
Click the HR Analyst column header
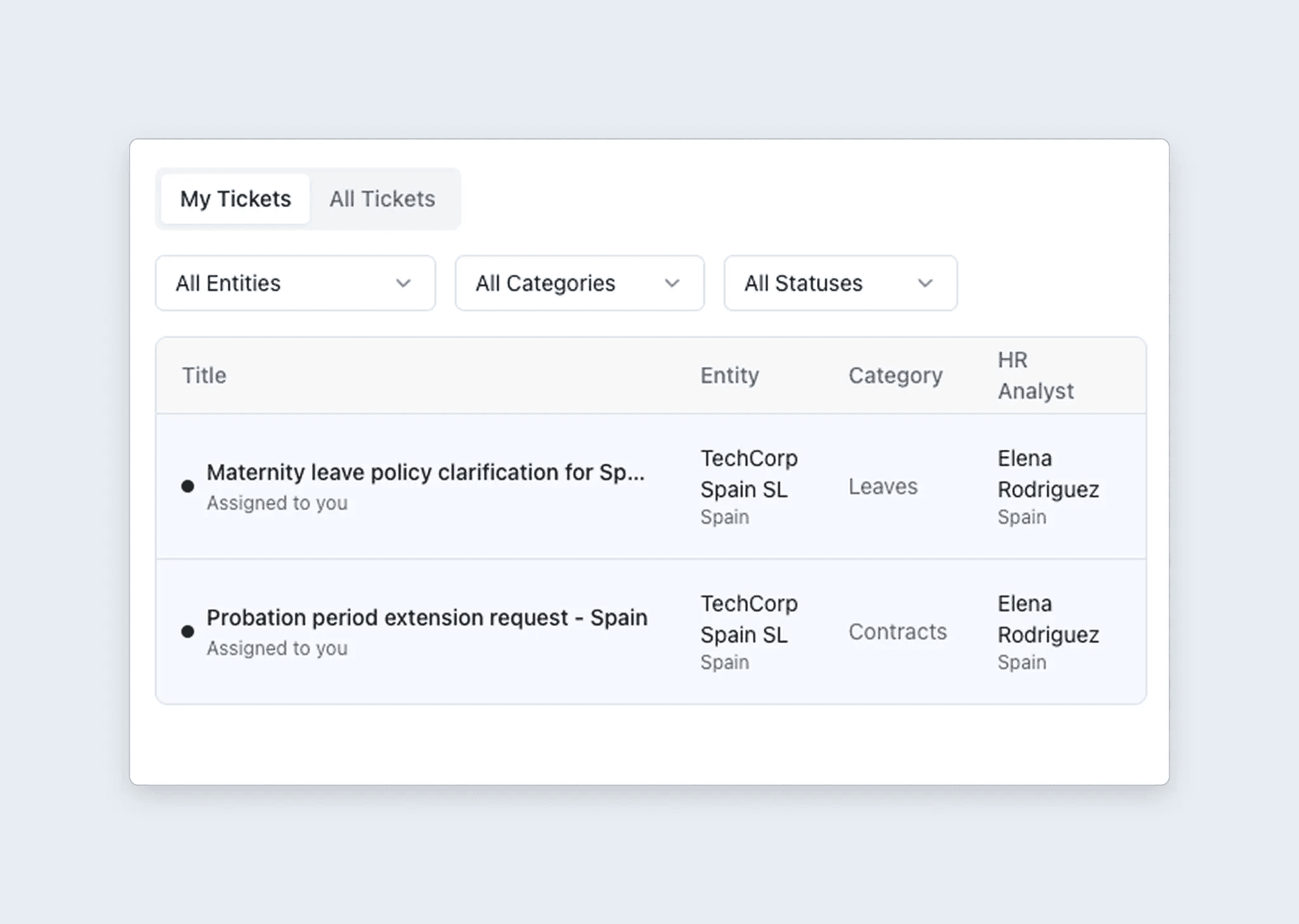pyautogui.click(x=1035, y=375)
